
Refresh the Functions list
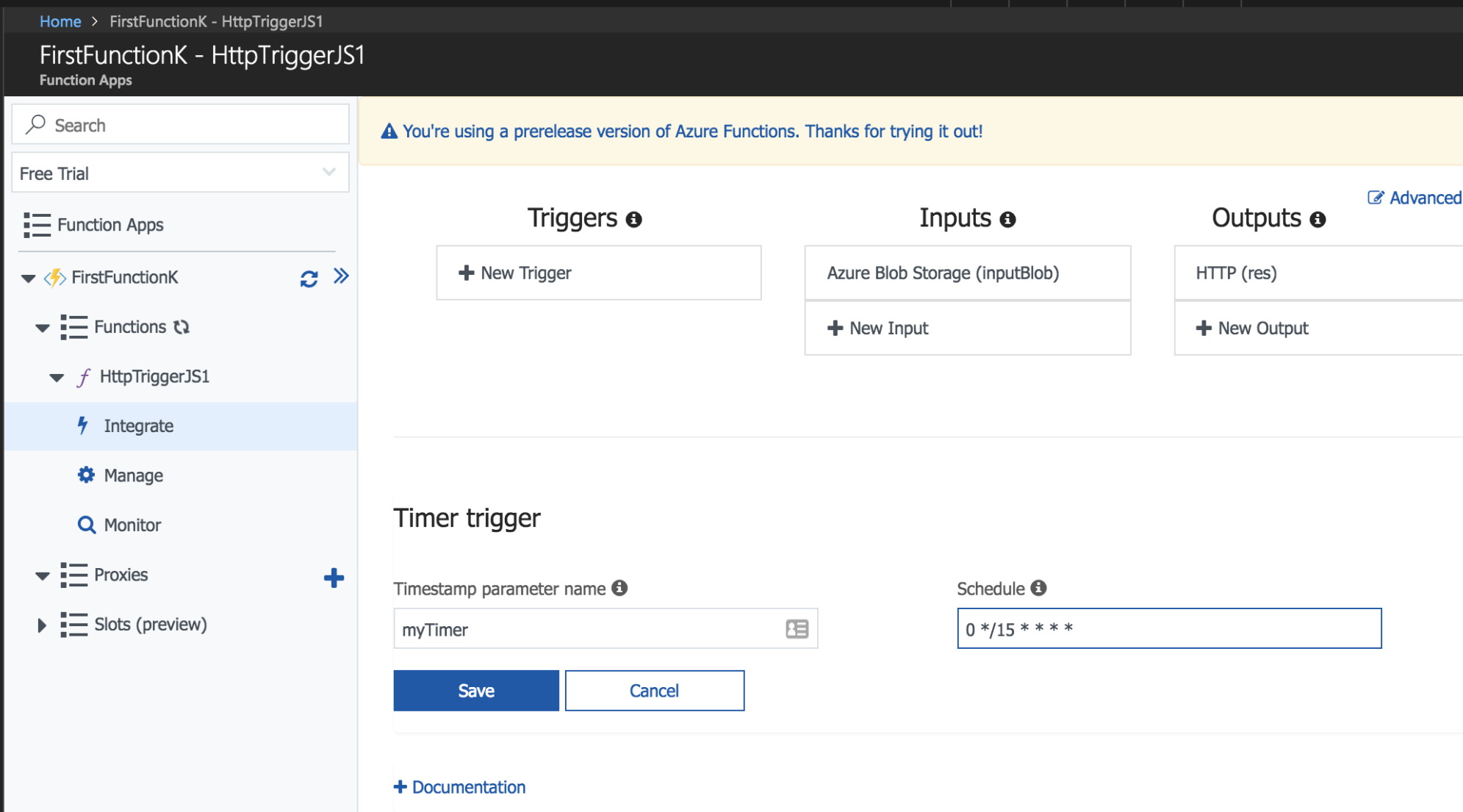181,327
